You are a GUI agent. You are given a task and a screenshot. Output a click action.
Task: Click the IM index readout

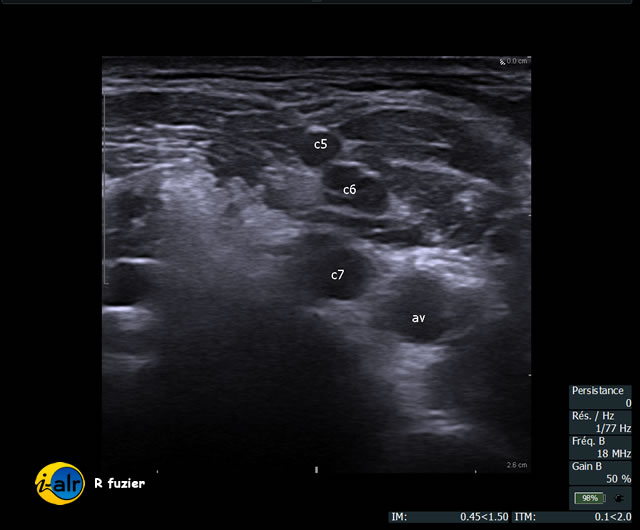tap(449, 517)
